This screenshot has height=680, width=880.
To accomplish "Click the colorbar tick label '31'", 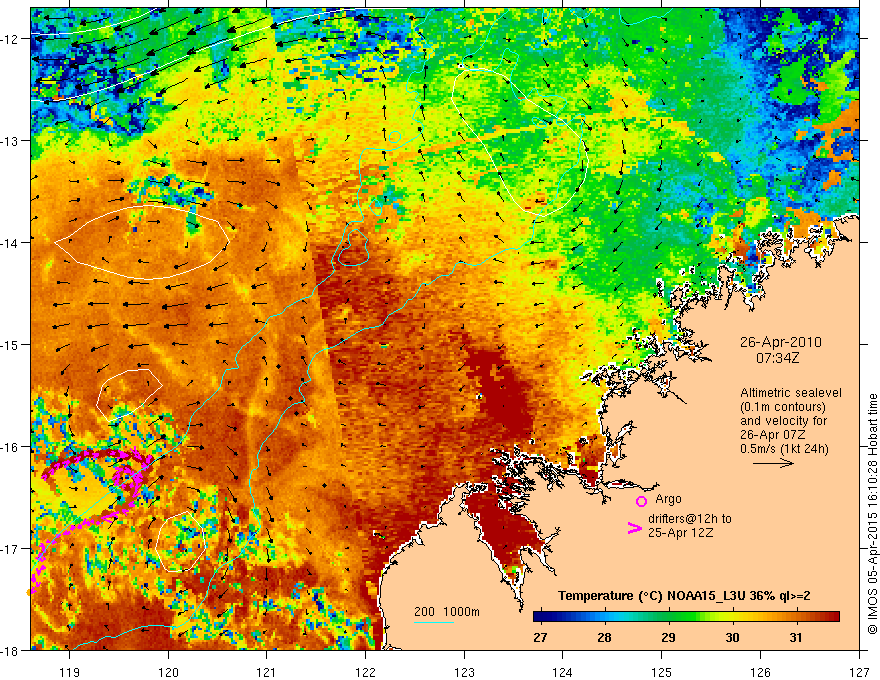I will click(x=795, y=637).
